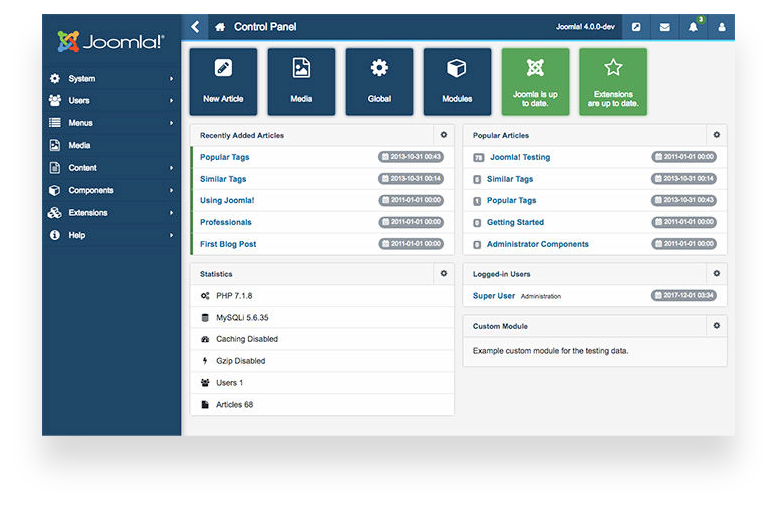
Task: Click the Joomla! 4.0.0-dev version label
Action: click(585, 27)
